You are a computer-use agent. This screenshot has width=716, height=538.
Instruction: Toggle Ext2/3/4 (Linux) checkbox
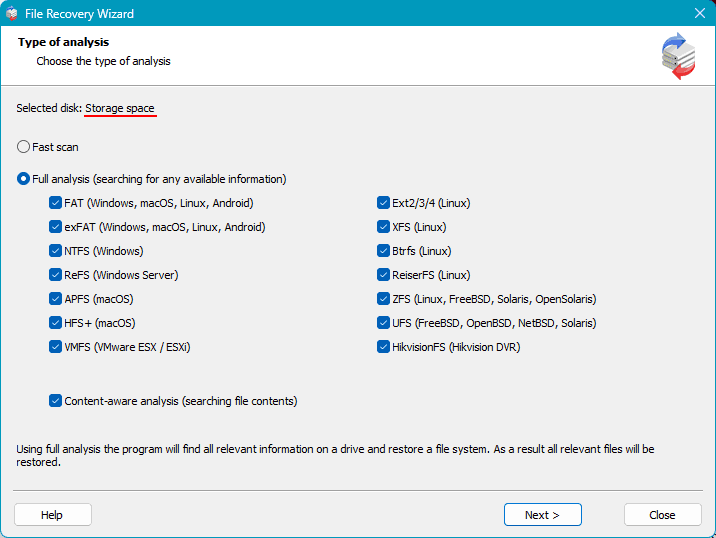coord(383,203)
